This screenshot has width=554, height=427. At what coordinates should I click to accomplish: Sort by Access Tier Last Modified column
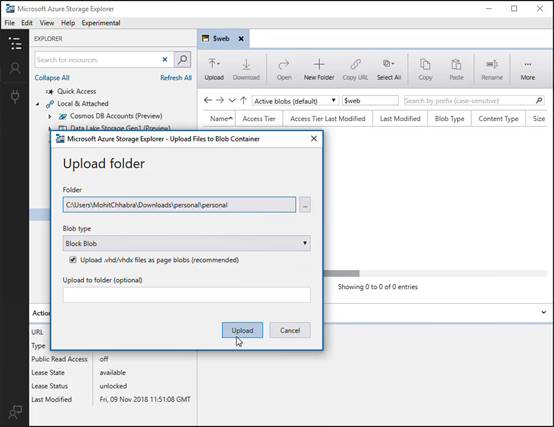point(328,119)
